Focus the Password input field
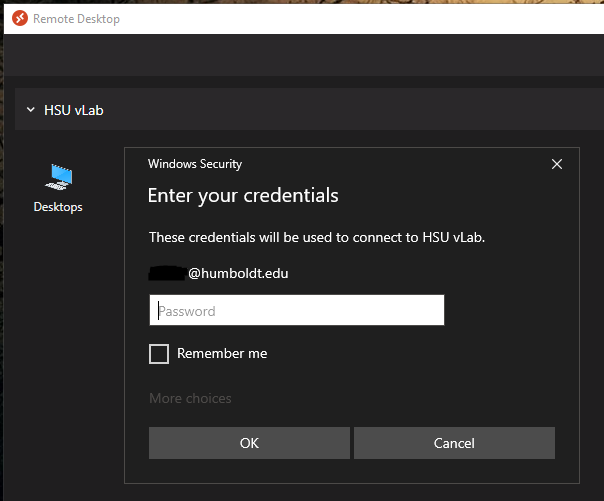Screen dimensions: 604x501 click(297, 310)
